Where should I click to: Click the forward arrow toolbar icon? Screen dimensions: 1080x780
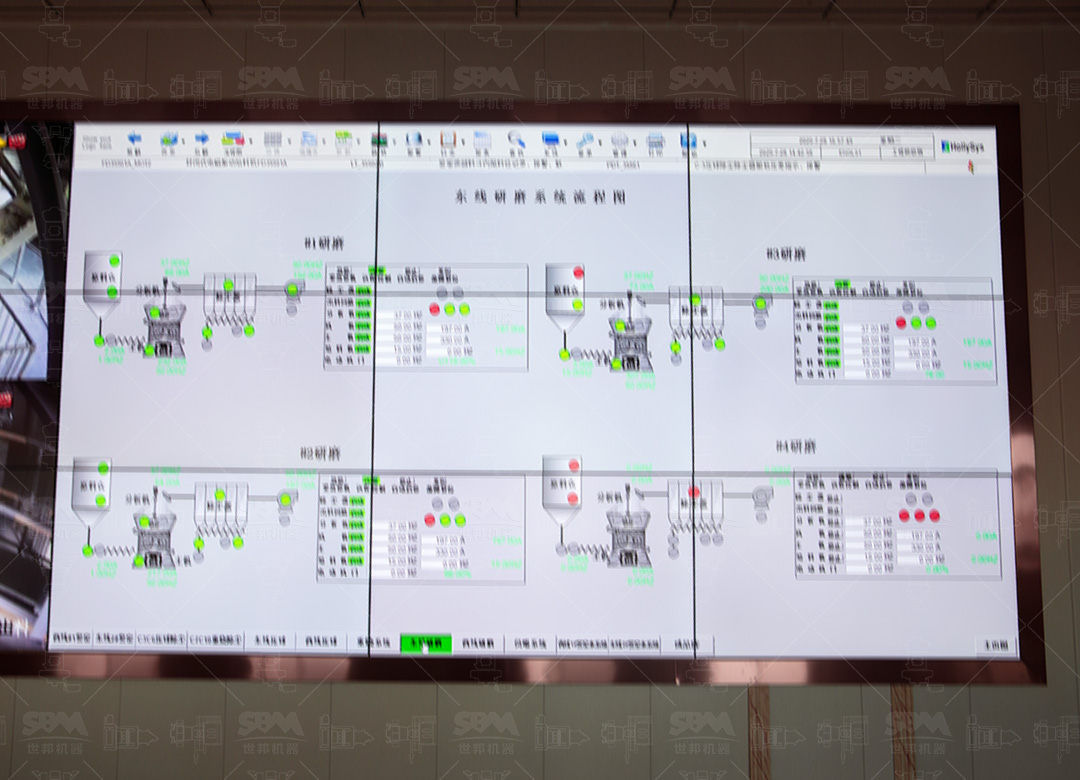point(201,139)
